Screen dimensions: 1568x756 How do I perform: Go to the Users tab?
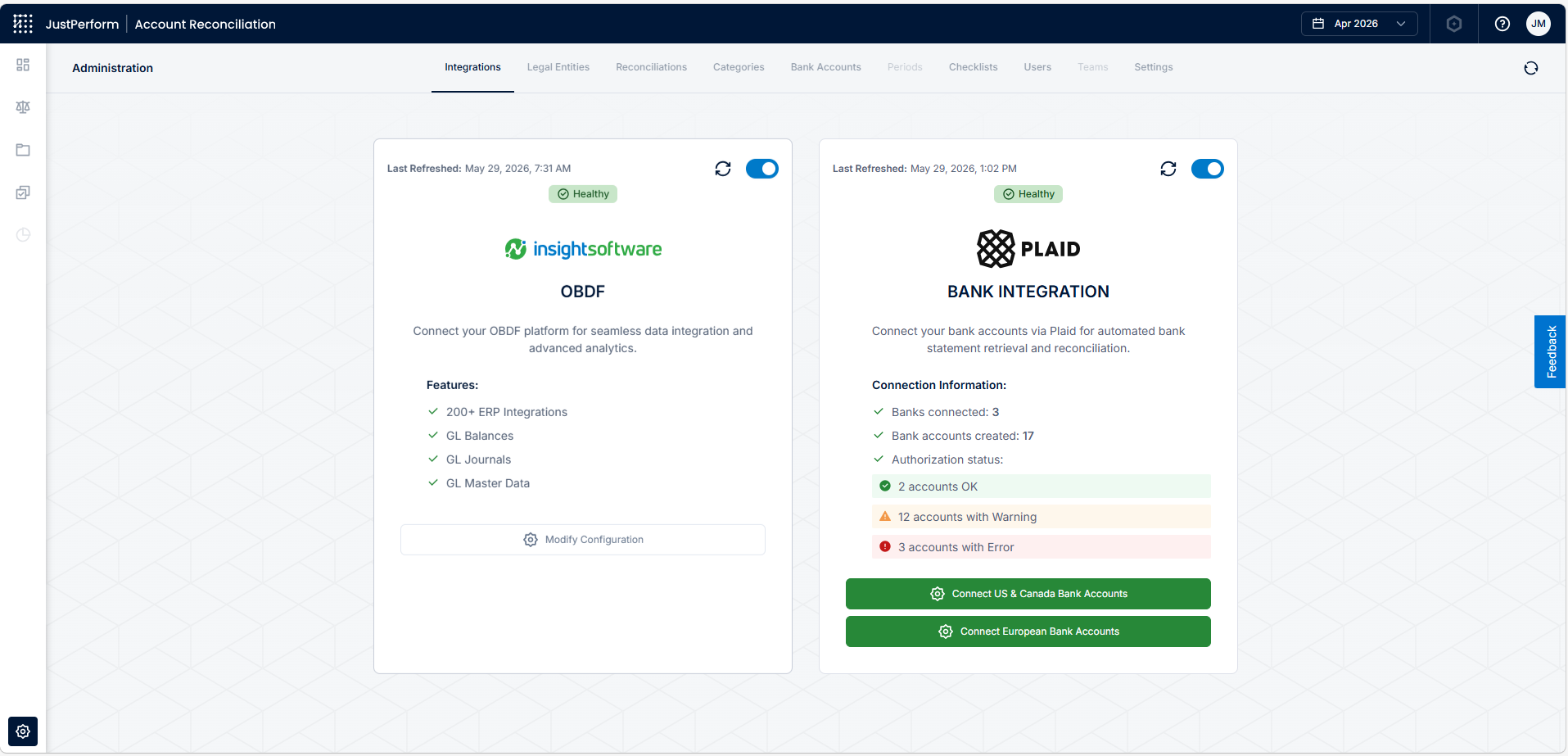1037,67
